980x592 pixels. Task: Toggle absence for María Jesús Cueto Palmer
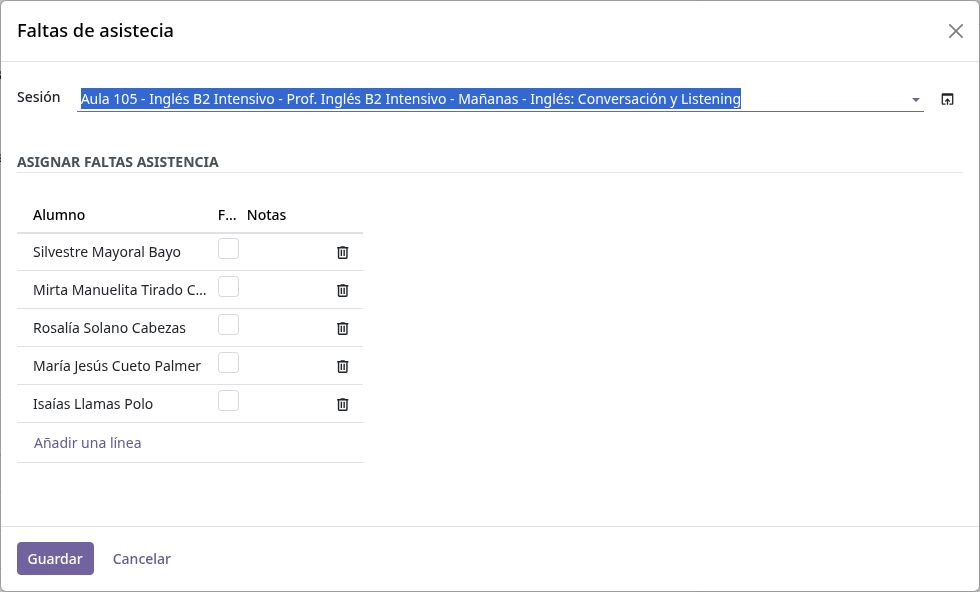(x=228, y=363)
